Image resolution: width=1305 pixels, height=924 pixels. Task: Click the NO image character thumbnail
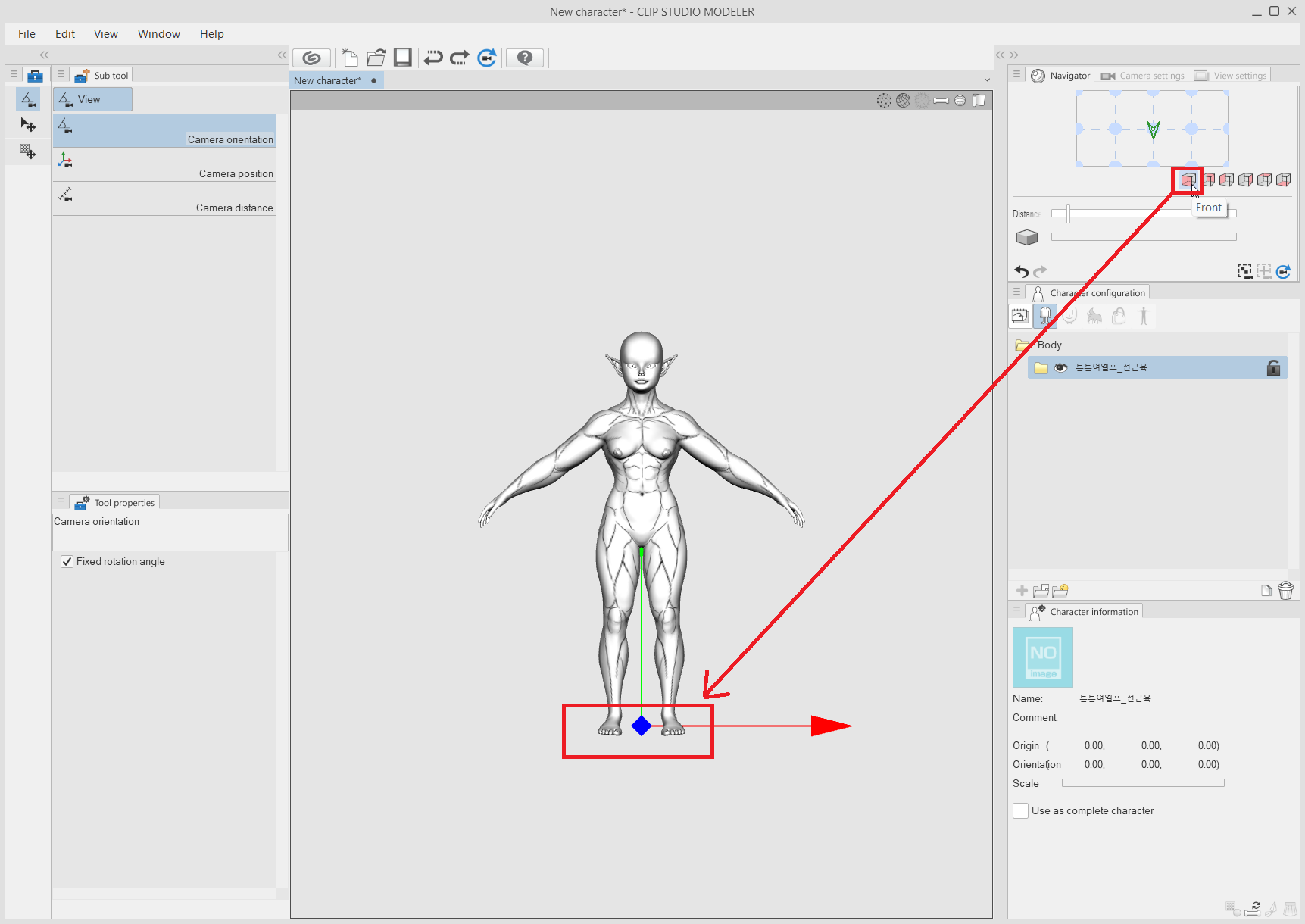coord(1042,657)
